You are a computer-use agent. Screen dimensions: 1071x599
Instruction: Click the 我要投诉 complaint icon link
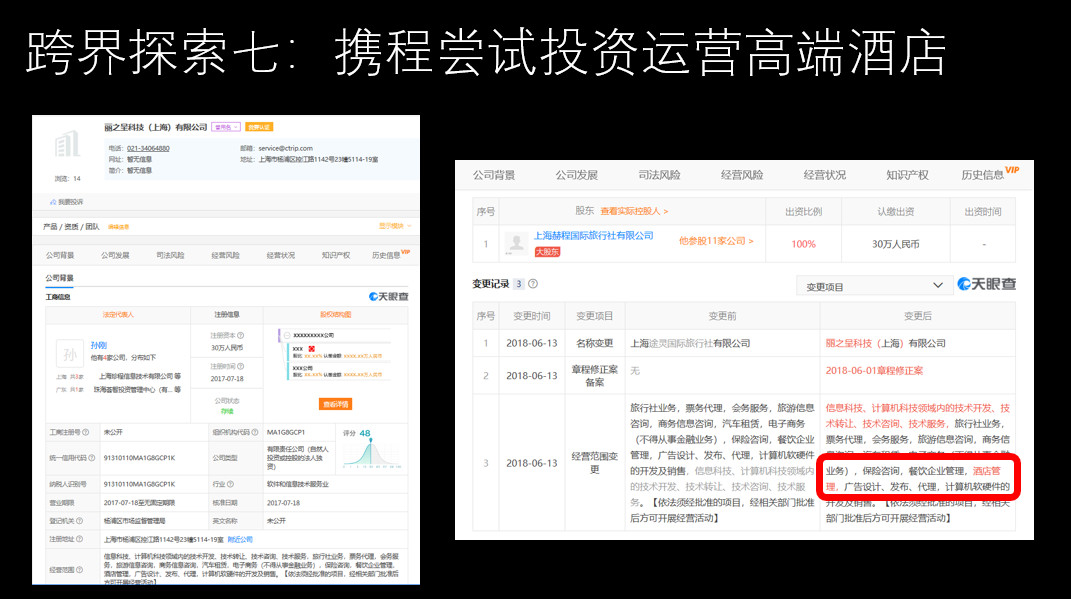pos(66,202)
